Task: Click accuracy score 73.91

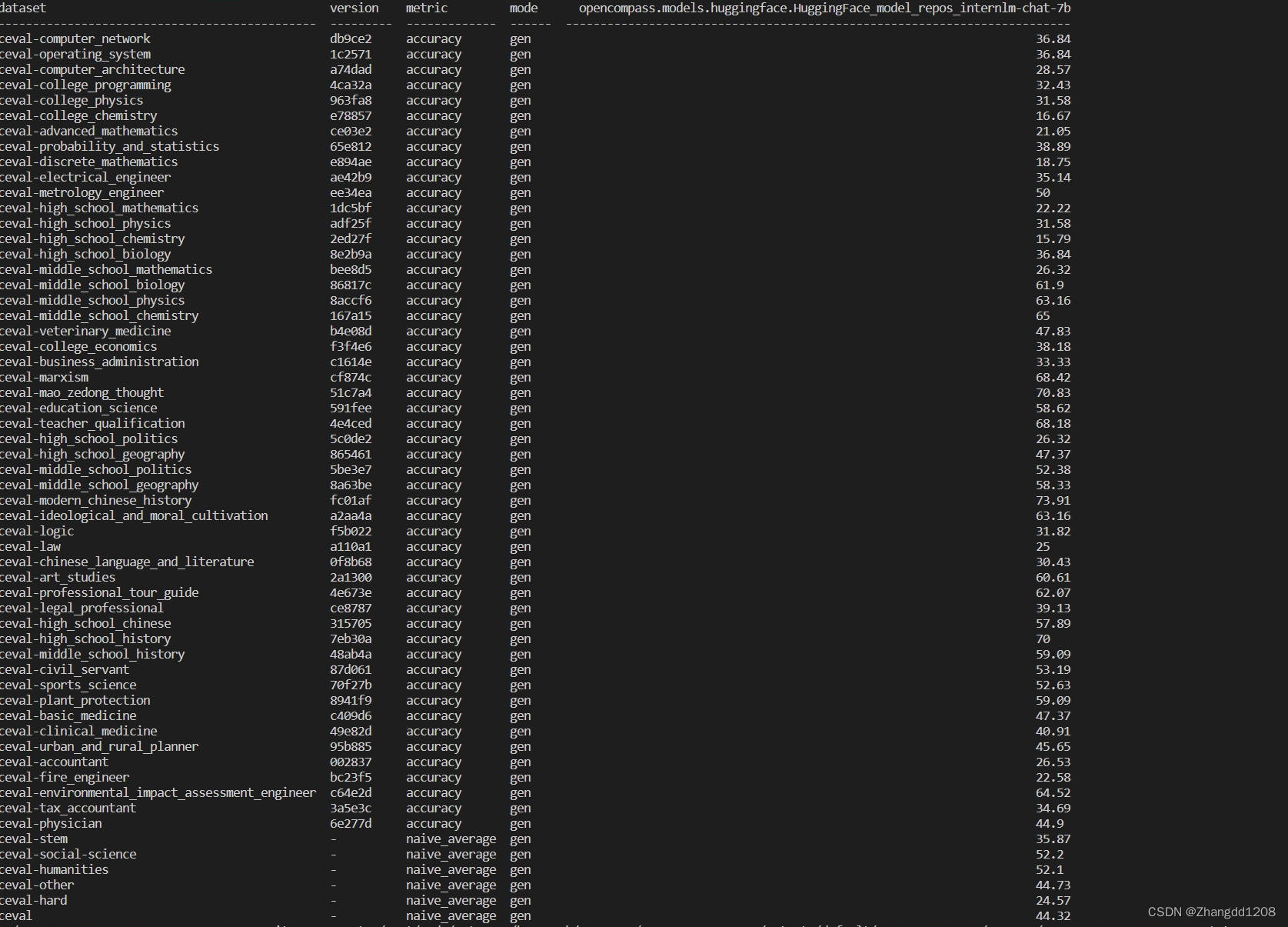Action: point(1053,500)
